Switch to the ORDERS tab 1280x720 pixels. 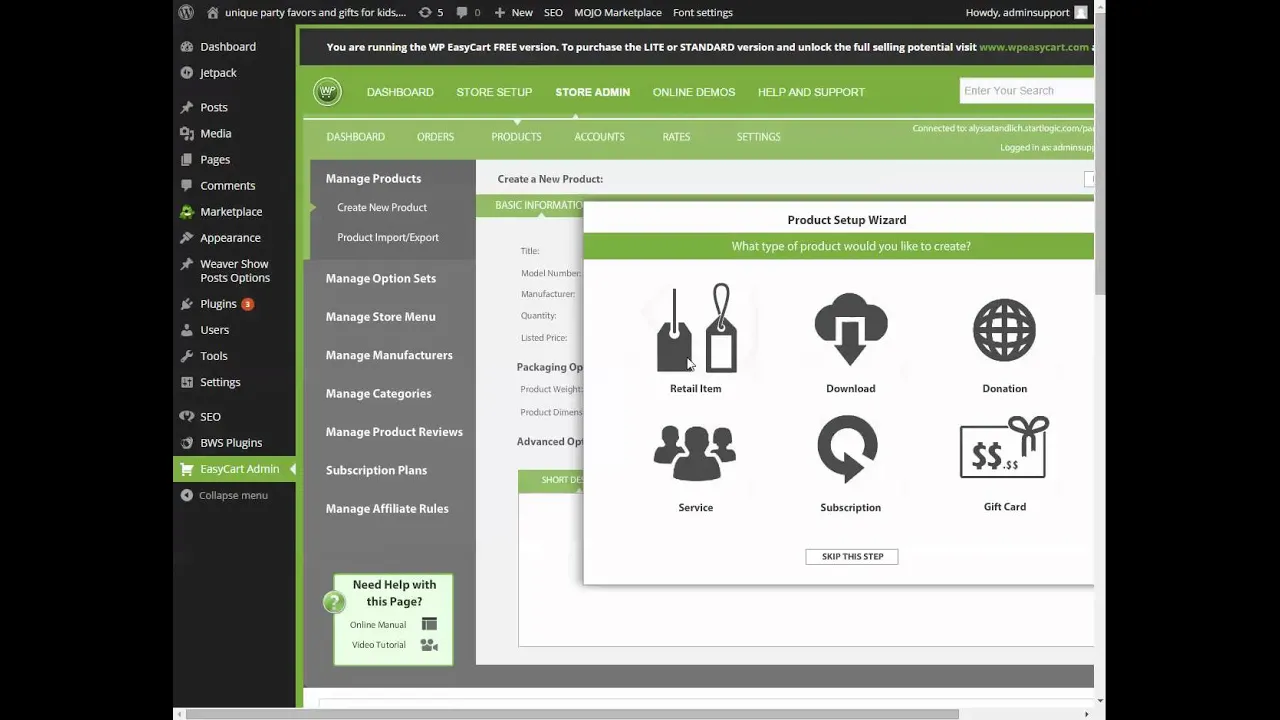[435, 137]
